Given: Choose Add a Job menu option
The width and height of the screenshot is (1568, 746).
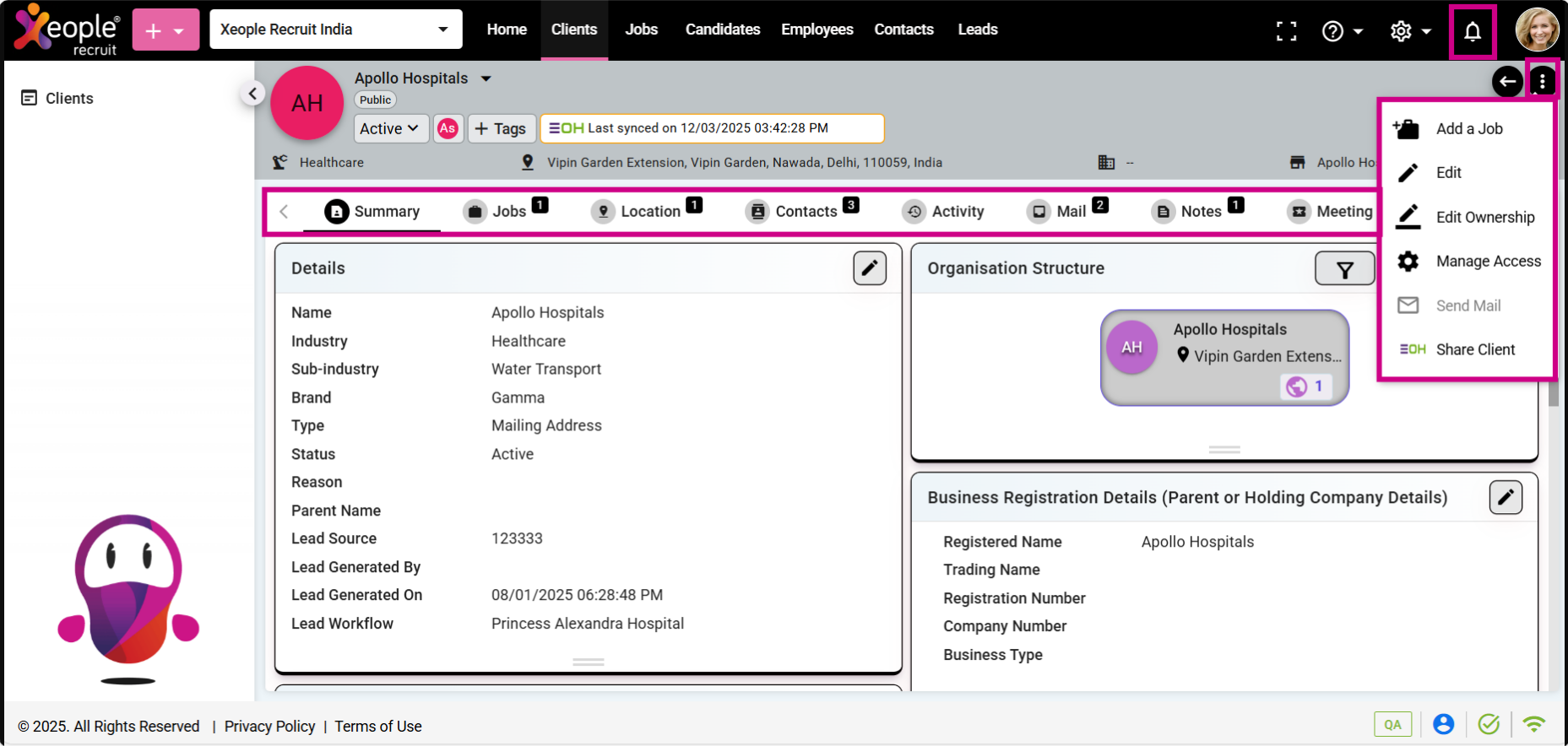Looking at the screenshot, I should [1468, 129].
